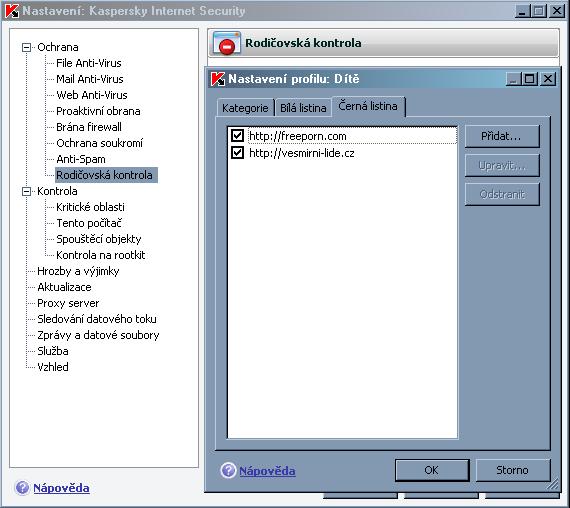Viewport: 570px width, 508px height.
Task: Select Vzhled in tree
Action: pos(53,367)
